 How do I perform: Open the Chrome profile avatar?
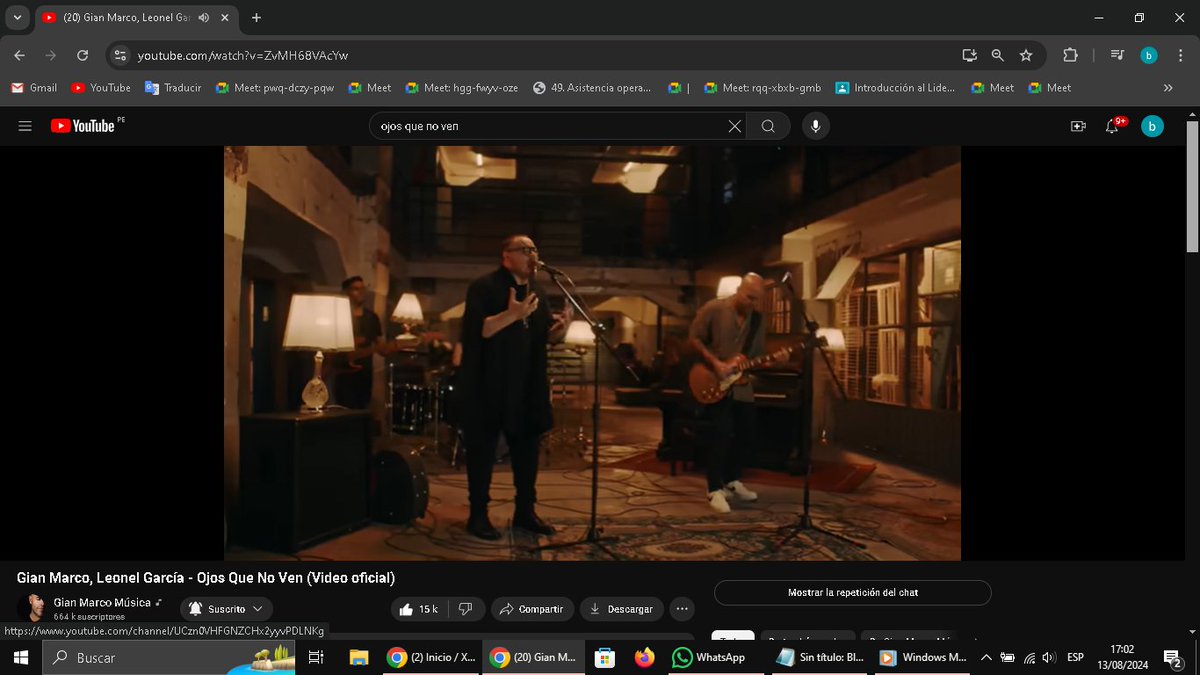click(1148, 56)
